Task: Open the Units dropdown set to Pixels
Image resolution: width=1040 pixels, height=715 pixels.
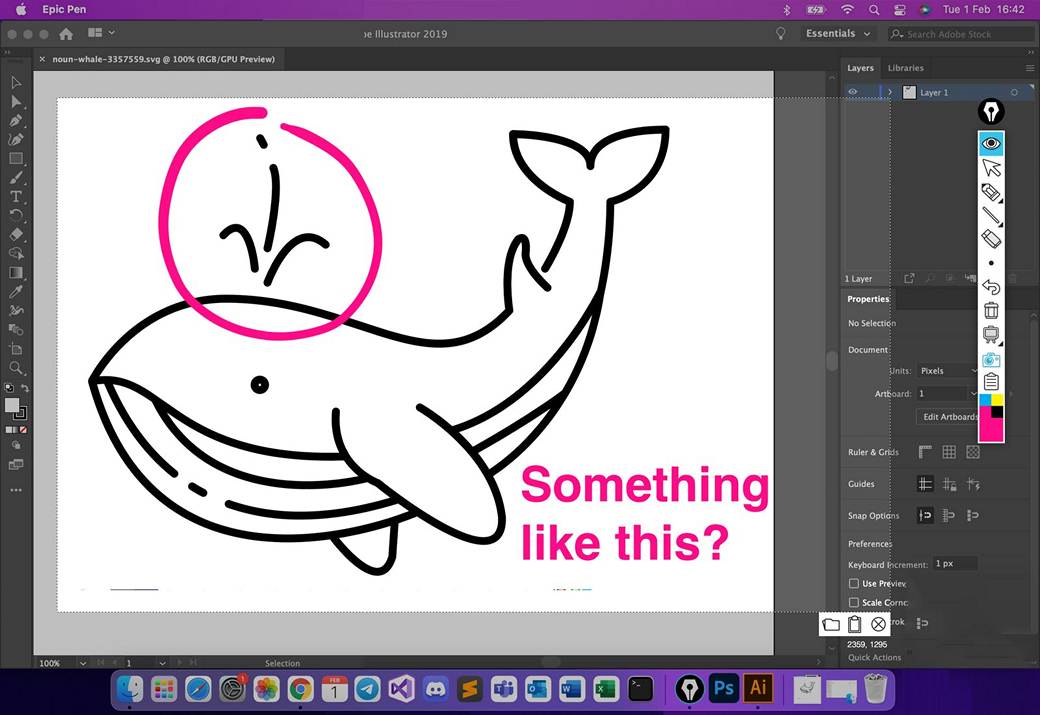Action: [945, 371]
